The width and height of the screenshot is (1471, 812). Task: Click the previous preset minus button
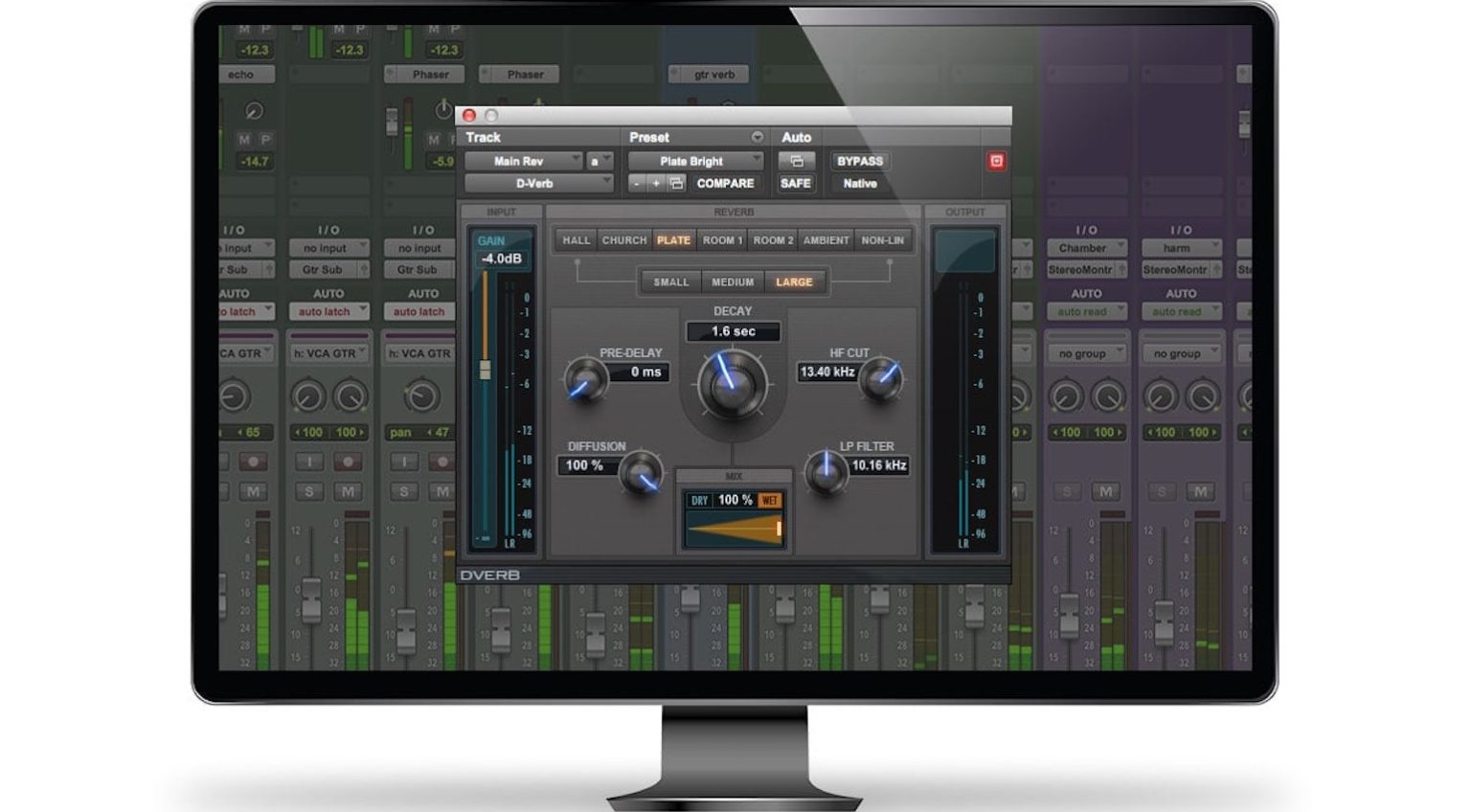(x=637, y=183)
